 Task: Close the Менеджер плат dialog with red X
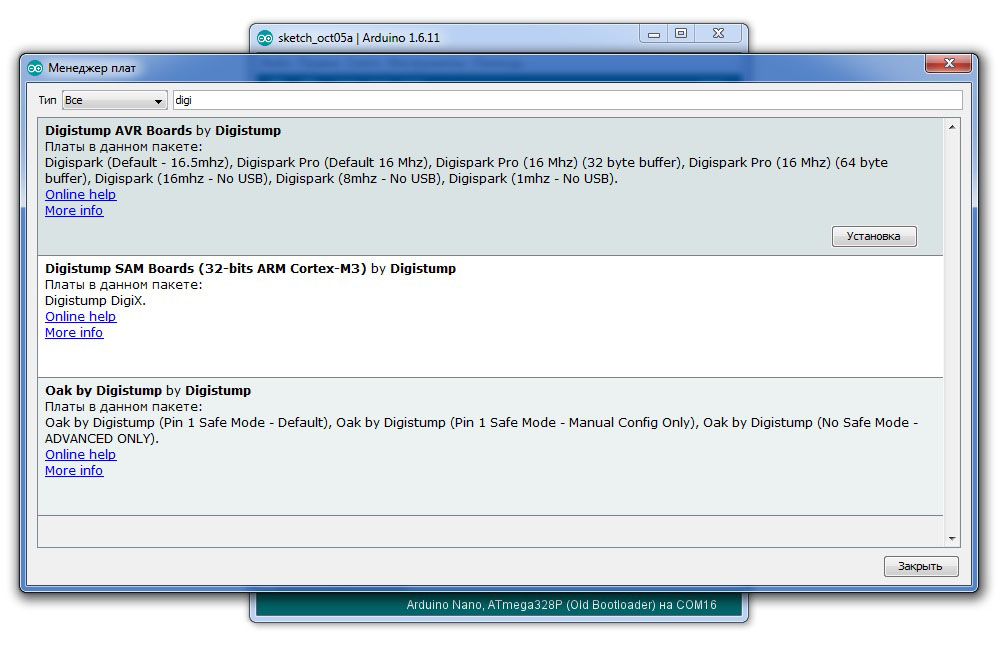(x=947, y=64)
